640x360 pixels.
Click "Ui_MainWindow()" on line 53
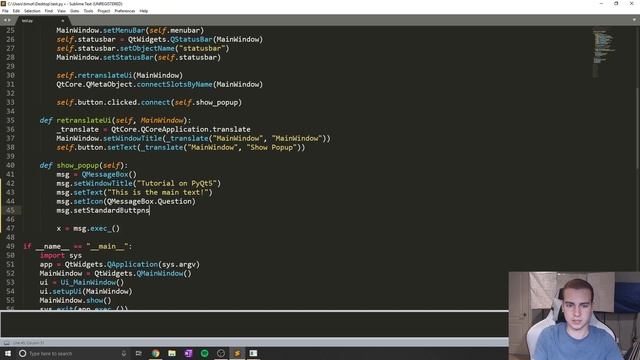click(92, 282)
